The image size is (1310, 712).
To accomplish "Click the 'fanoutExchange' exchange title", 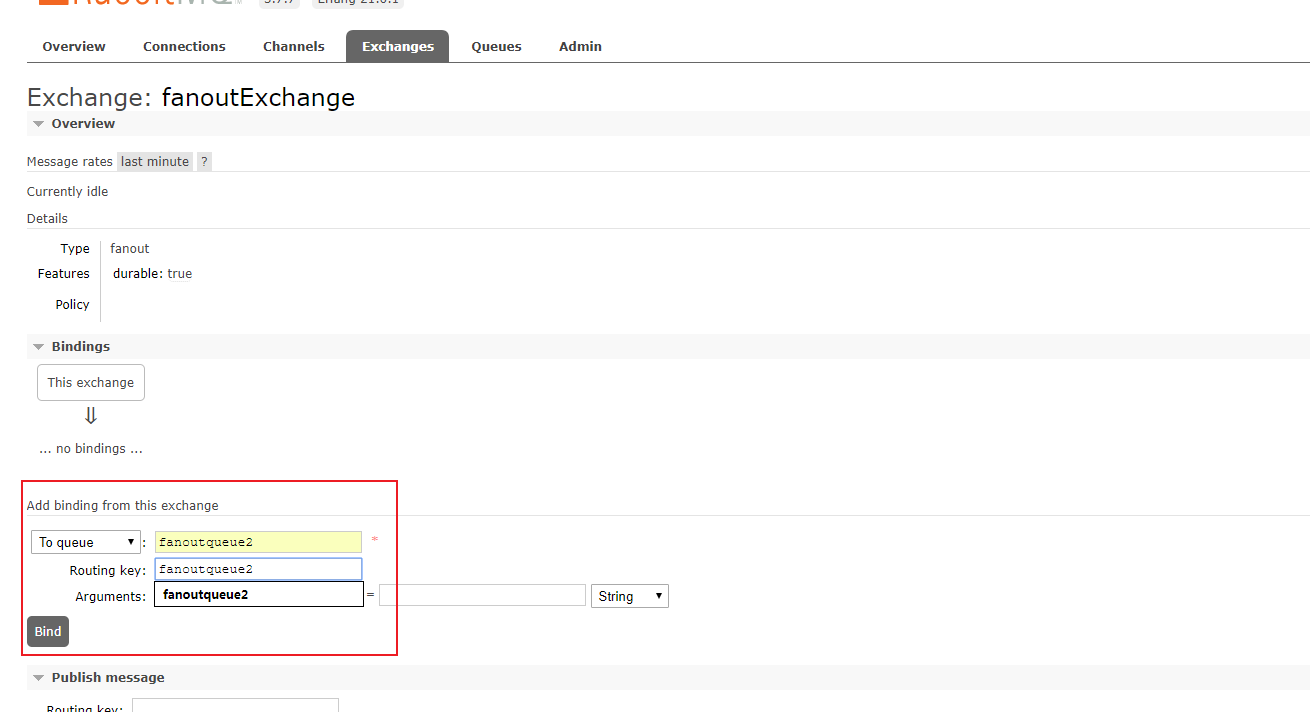I will 258,97.
